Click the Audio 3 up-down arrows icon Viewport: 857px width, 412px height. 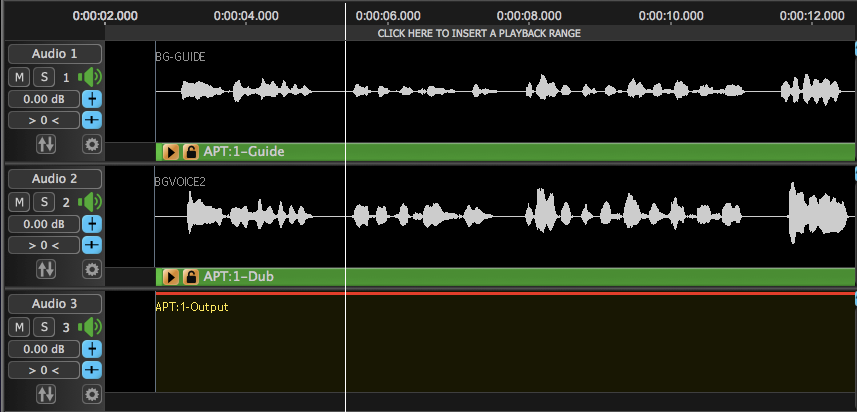[x=46, y=394]
